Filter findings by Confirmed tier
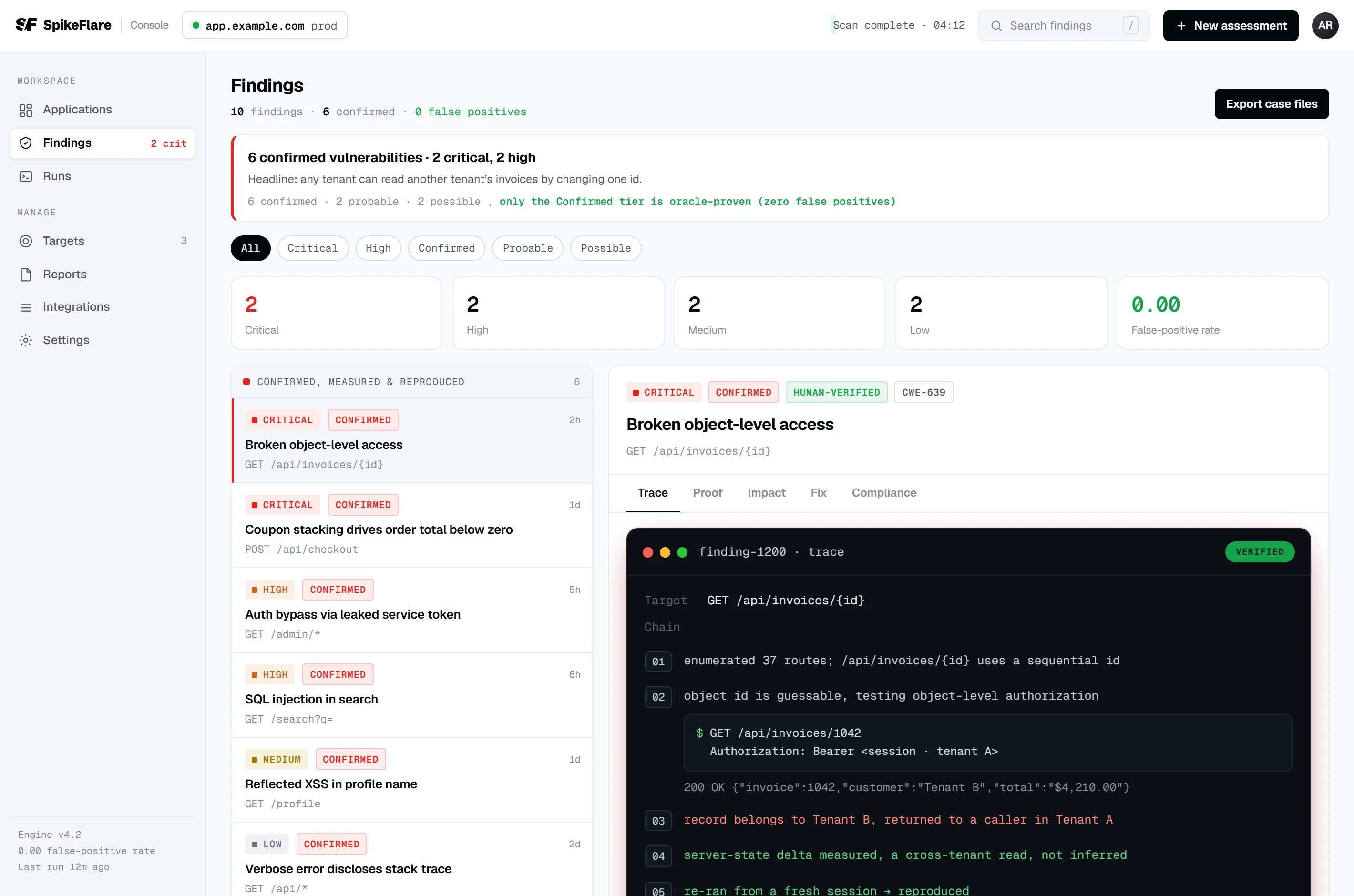Screen dimensions: 1354x896 [446, 248]
